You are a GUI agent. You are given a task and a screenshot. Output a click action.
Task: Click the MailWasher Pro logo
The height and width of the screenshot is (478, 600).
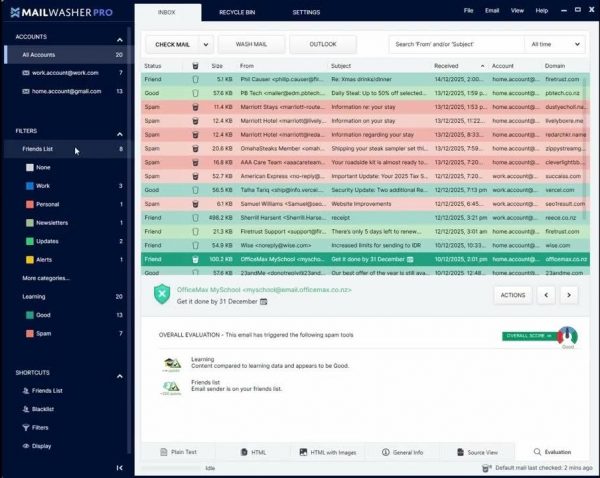click(62, 12)
